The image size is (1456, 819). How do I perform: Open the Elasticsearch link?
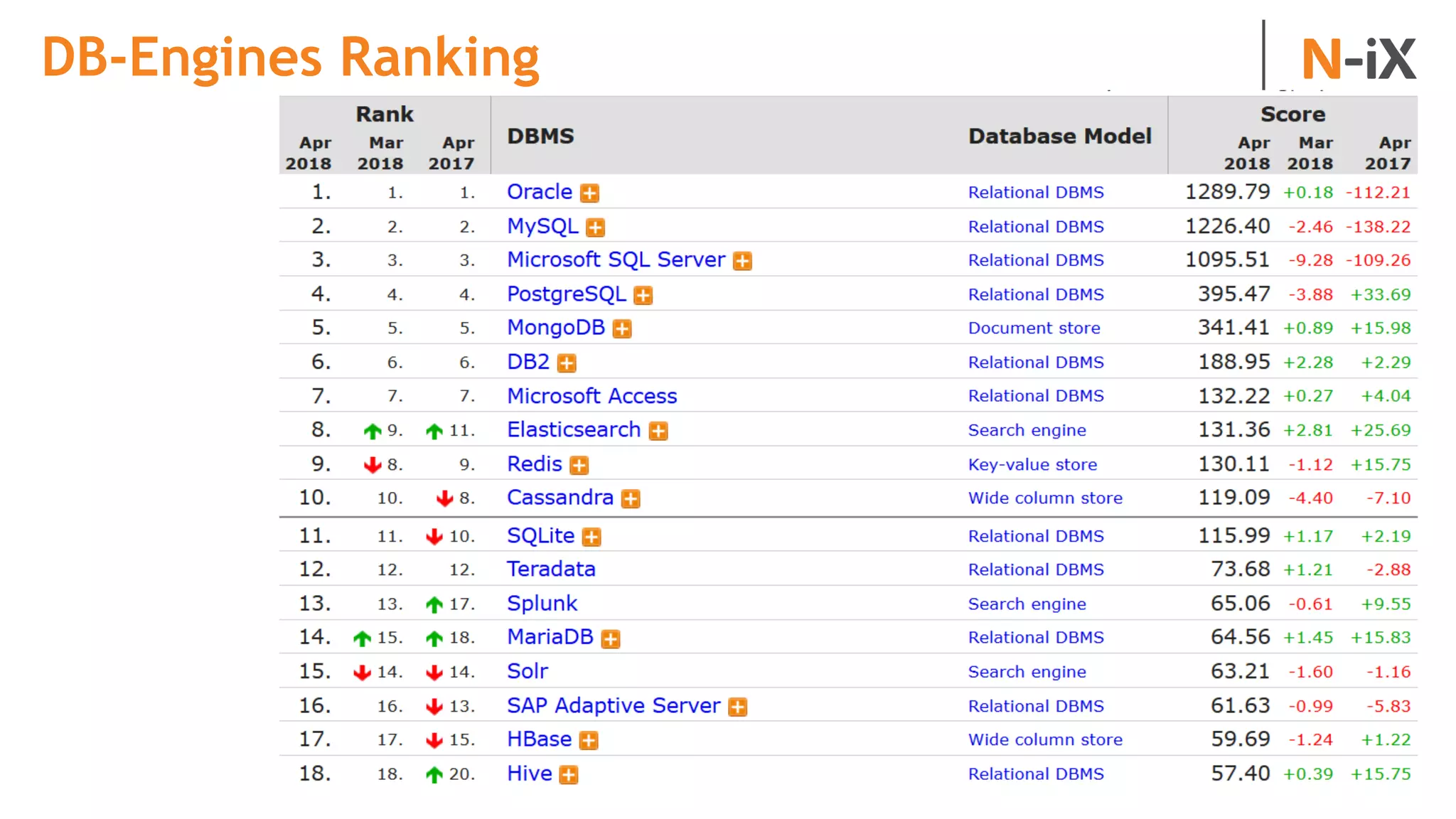[x=574, y=429]
